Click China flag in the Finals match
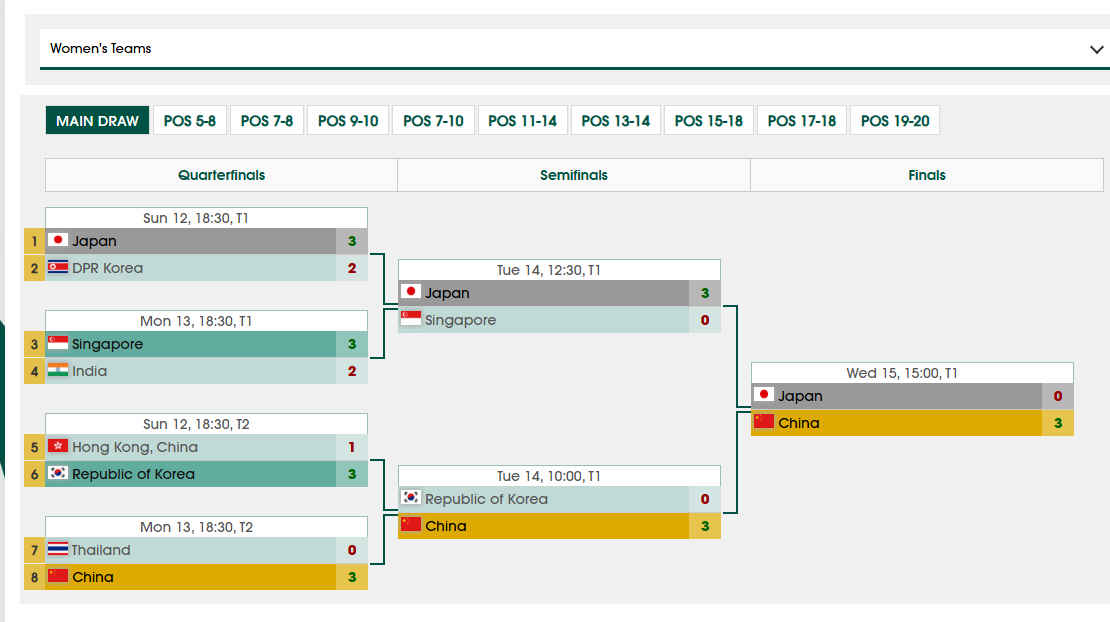Viewport: 1110px width, 622px height. (764, 422)
